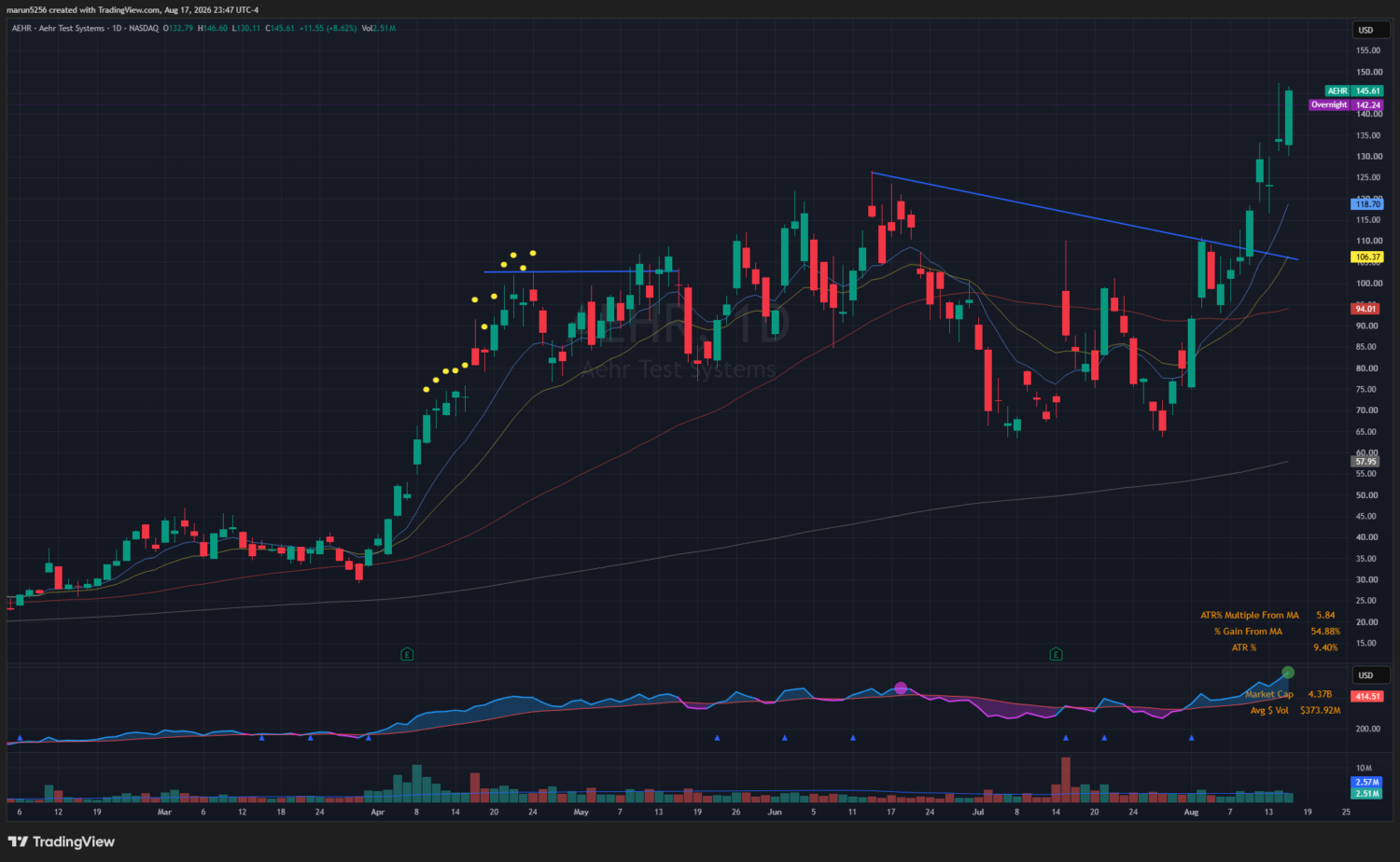Screen dimensions: 1400x862
Task: Click the Jun label on time axis
Action: pyautogui.click(x=774, y=812)
